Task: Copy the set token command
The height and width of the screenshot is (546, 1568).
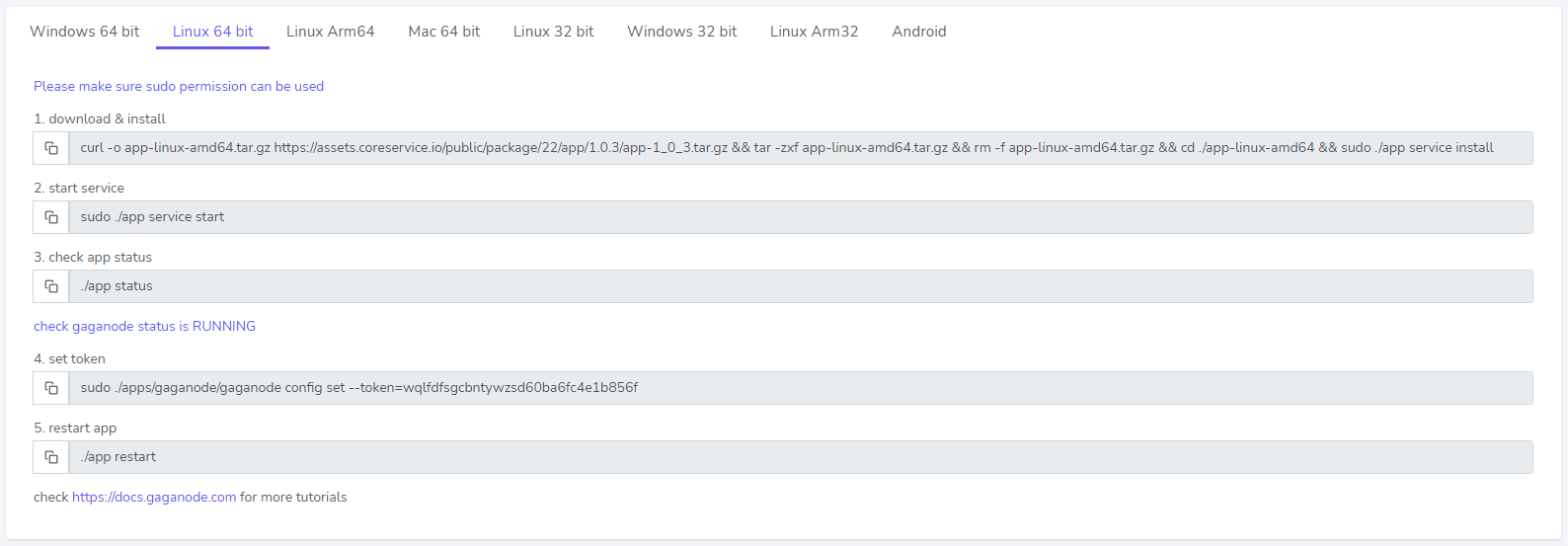Action: click(x=51, y=388)
